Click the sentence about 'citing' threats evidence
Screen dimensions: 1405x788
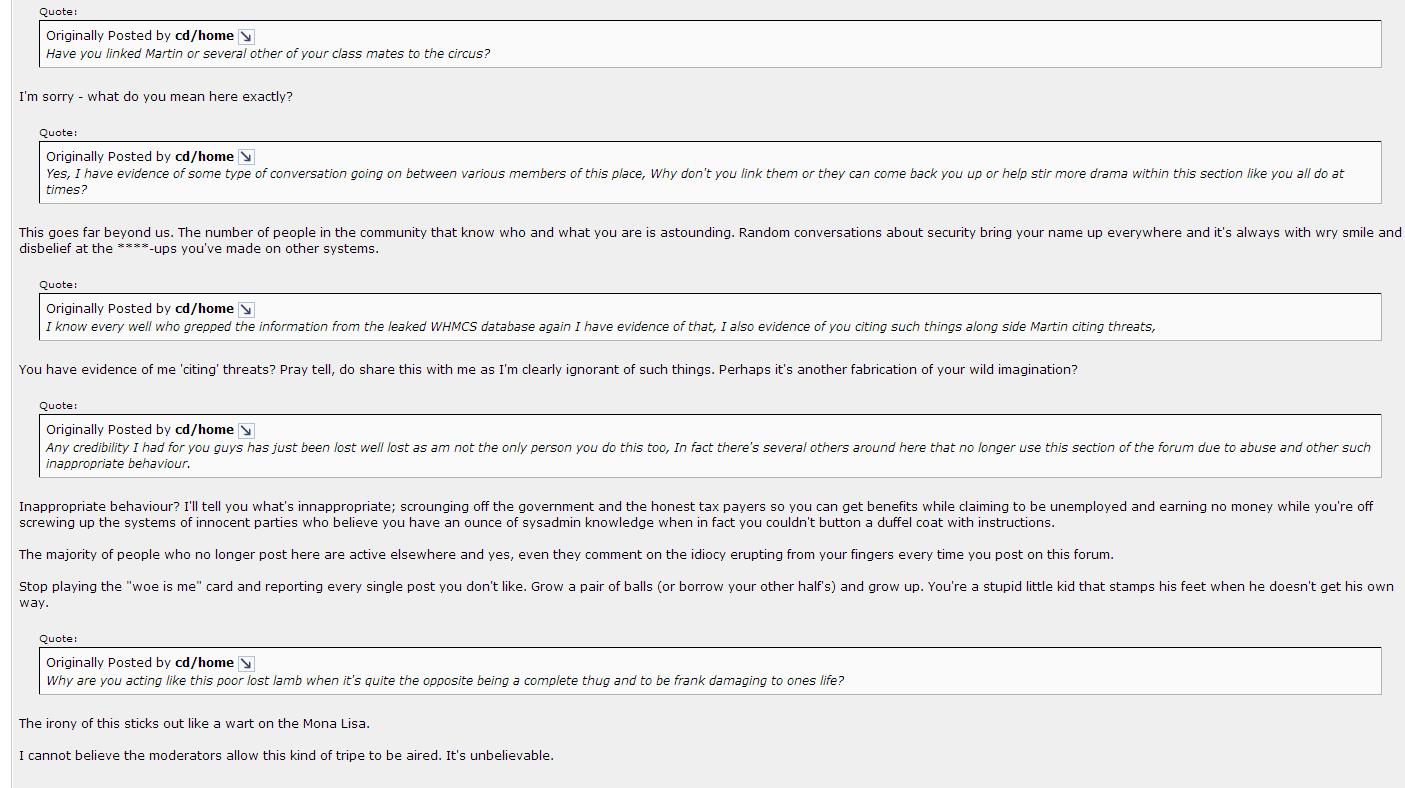point(548,370)
